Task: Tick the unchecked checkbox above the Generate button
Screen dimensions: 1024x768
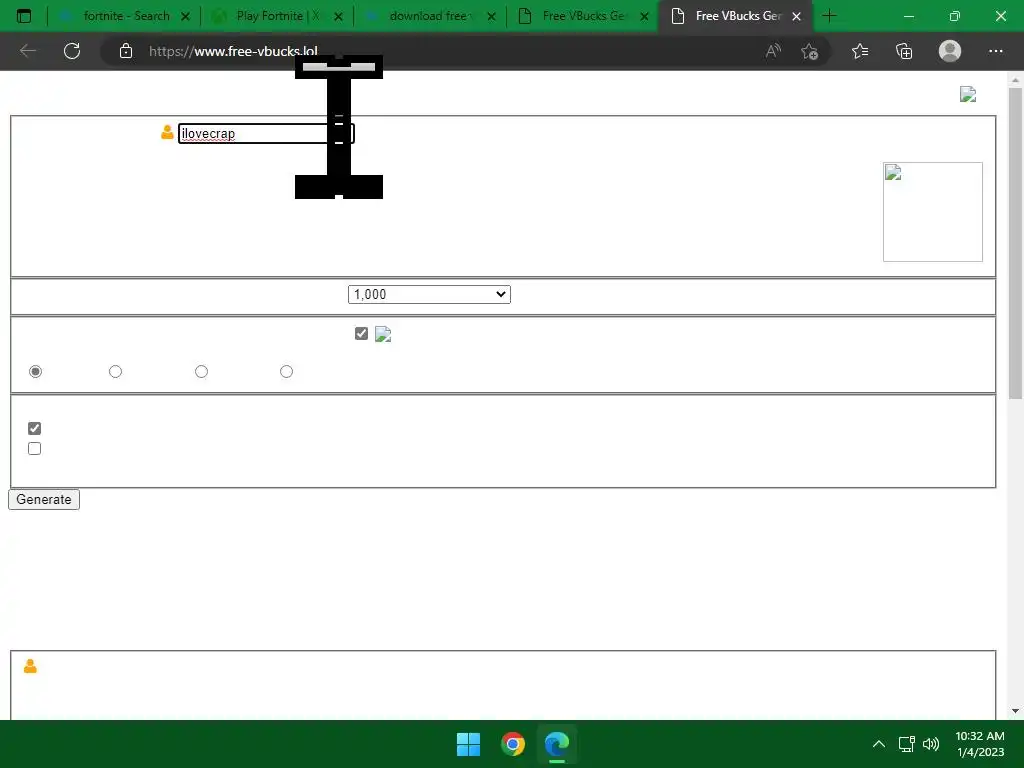Action: click(35, 449)
